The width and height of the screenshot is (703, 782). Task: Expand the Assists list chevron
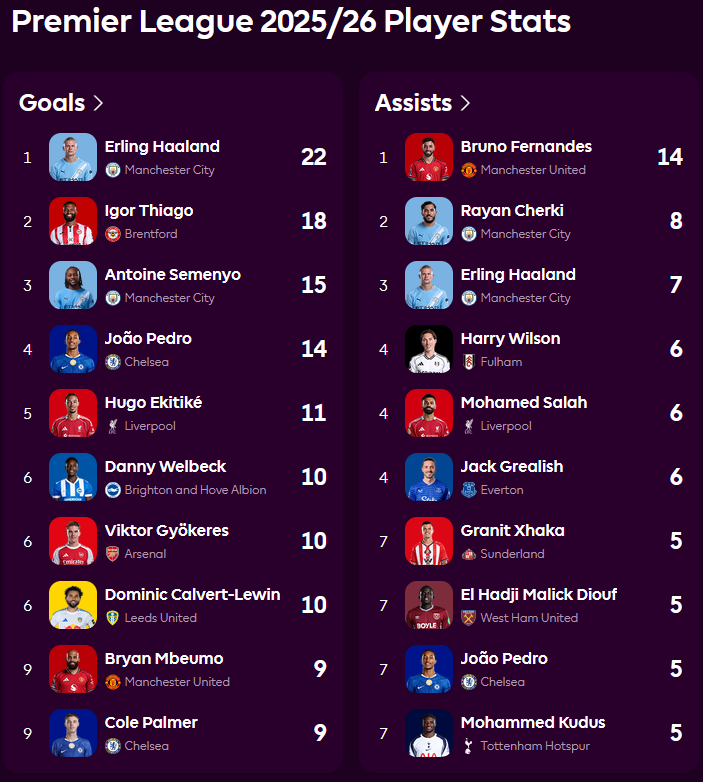[465, 103]
